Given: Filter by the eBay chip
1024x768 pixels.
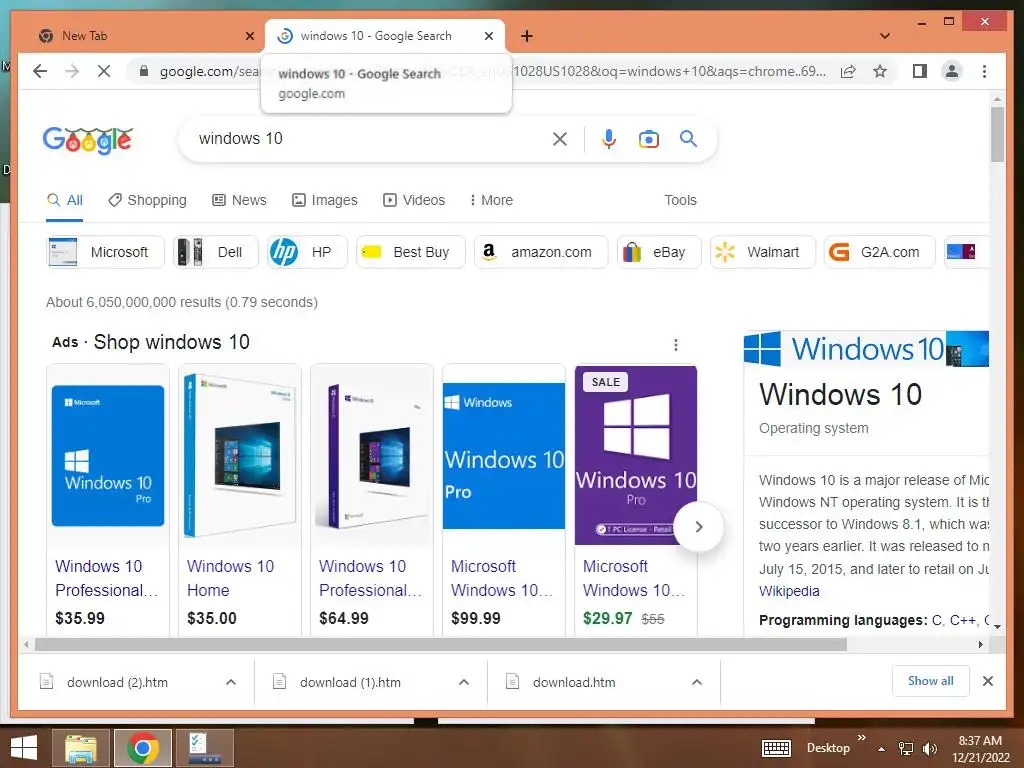Looking at the screenshot, I should [x=659, y=252].
